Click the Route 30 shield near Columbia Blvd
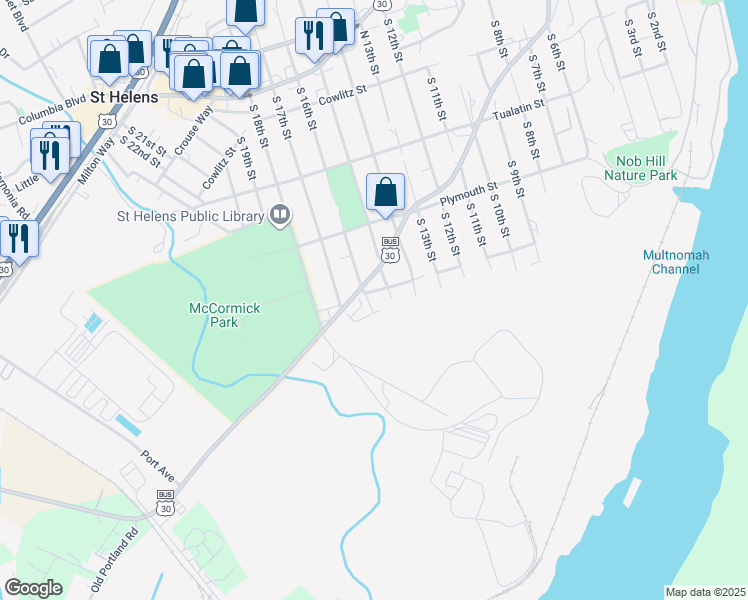 pos(107,121)
